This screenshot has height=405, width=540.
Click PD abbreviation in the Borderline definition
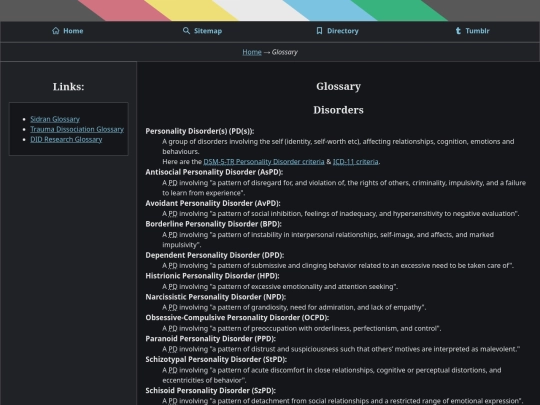point(173,235)
